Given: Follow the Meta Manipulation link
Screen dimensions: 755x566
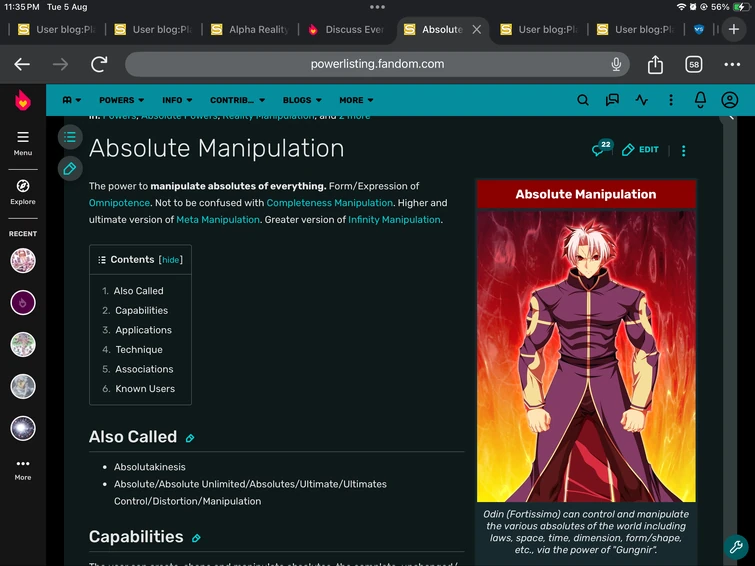Looking at the screenshot, I should coord(218,220).
